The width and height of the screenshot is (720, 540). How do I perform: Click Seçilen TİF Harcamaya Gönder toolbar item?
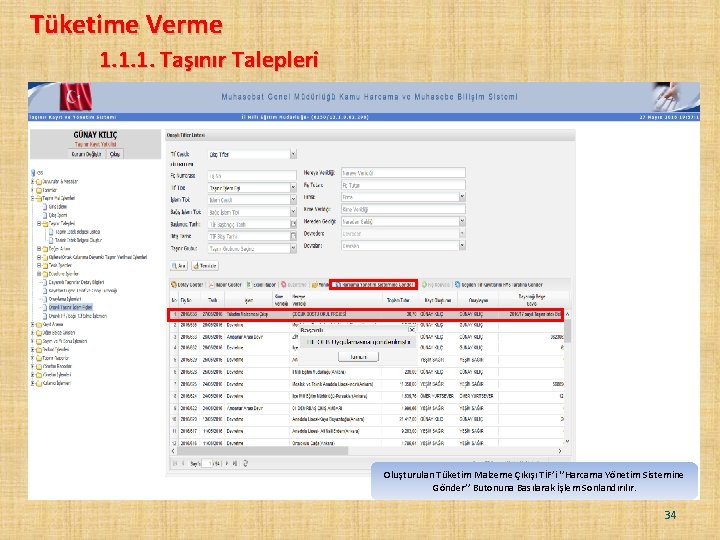click(x=499, y=285)
